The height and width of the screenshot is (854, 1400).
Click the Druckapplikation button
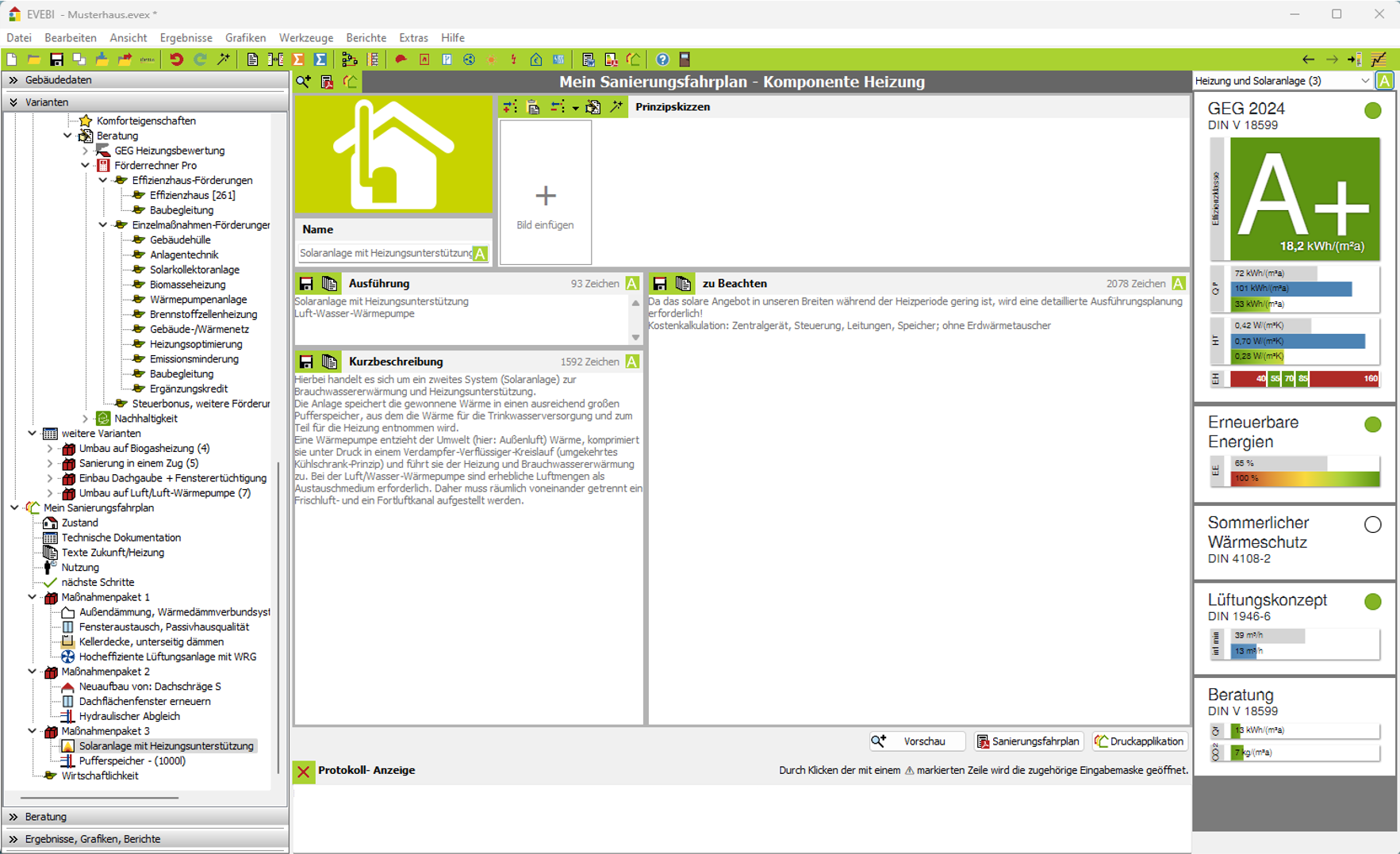click(1139, 741)
